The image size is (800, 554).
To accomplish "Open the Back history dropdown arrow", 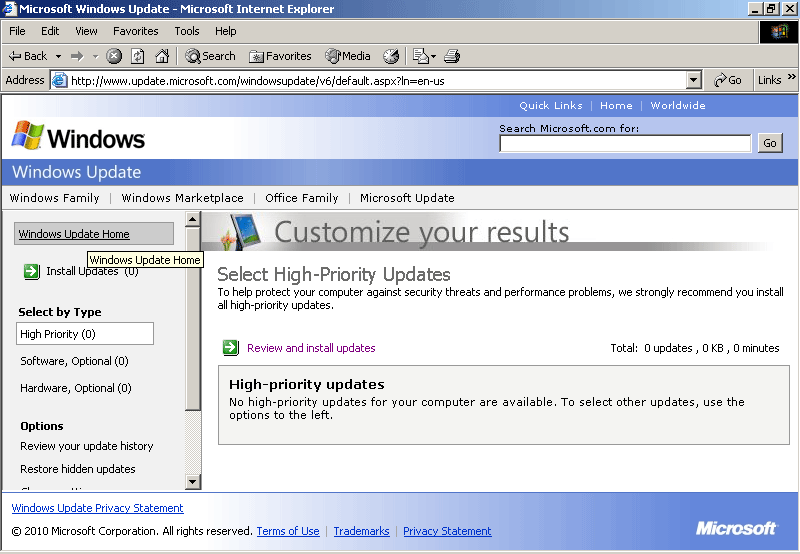I will point(58,56).
